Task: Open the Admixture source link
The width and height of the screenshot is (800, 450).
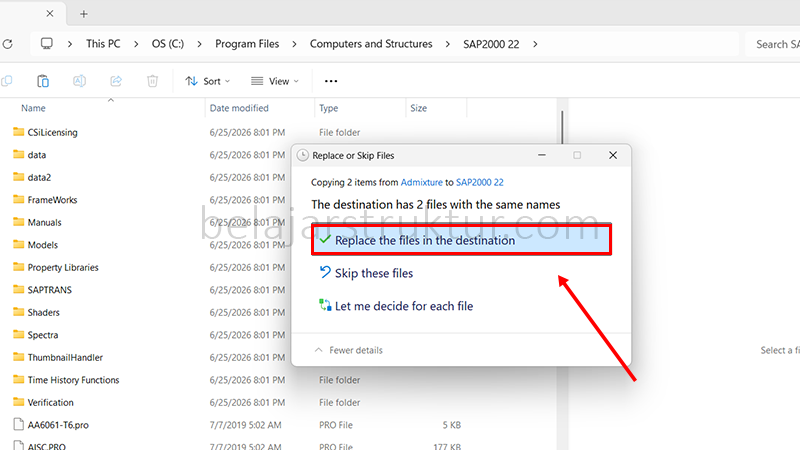Action: (421, 182)
